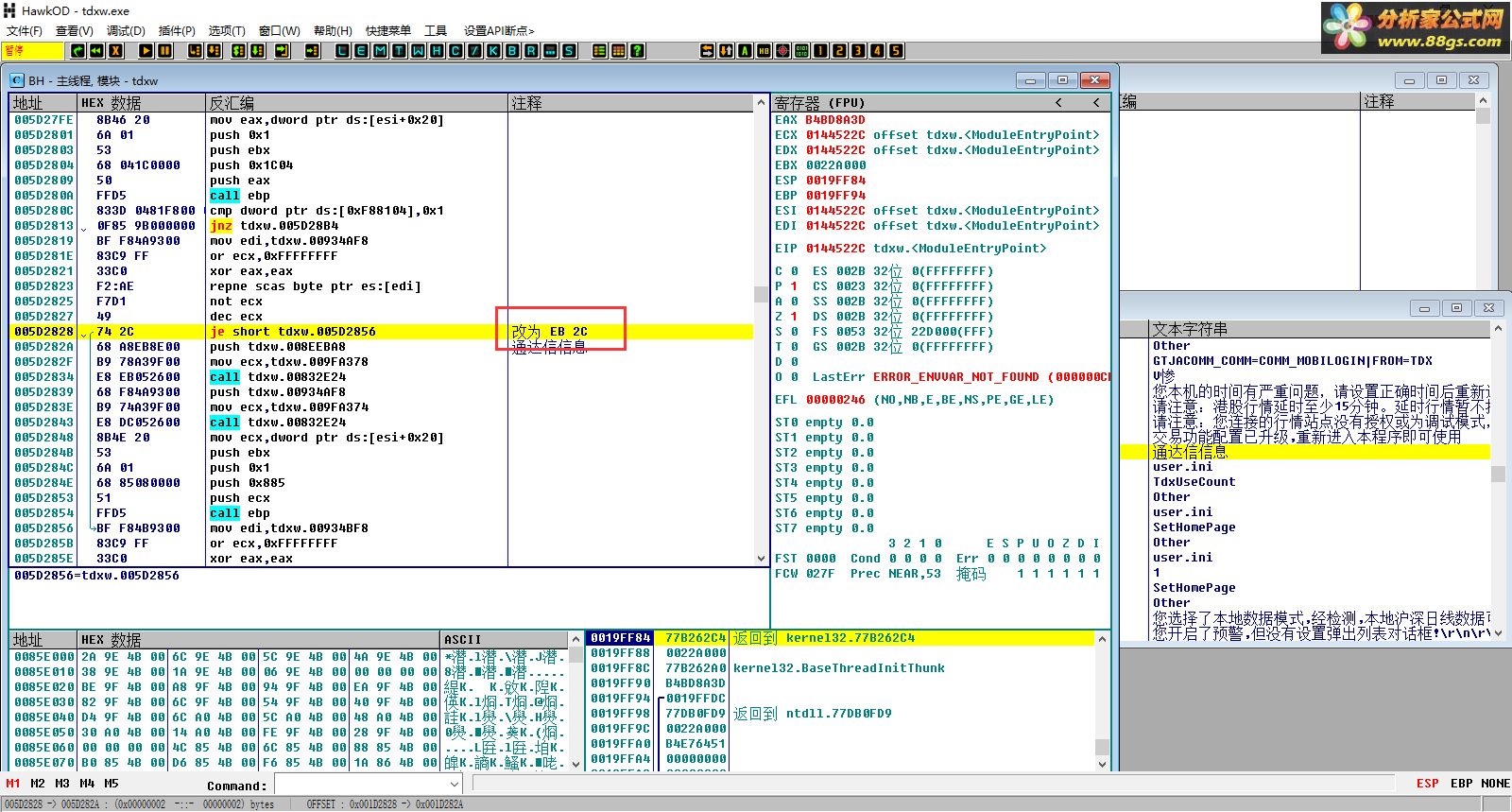Open 插件(P) menu

(x=177, y=31)
